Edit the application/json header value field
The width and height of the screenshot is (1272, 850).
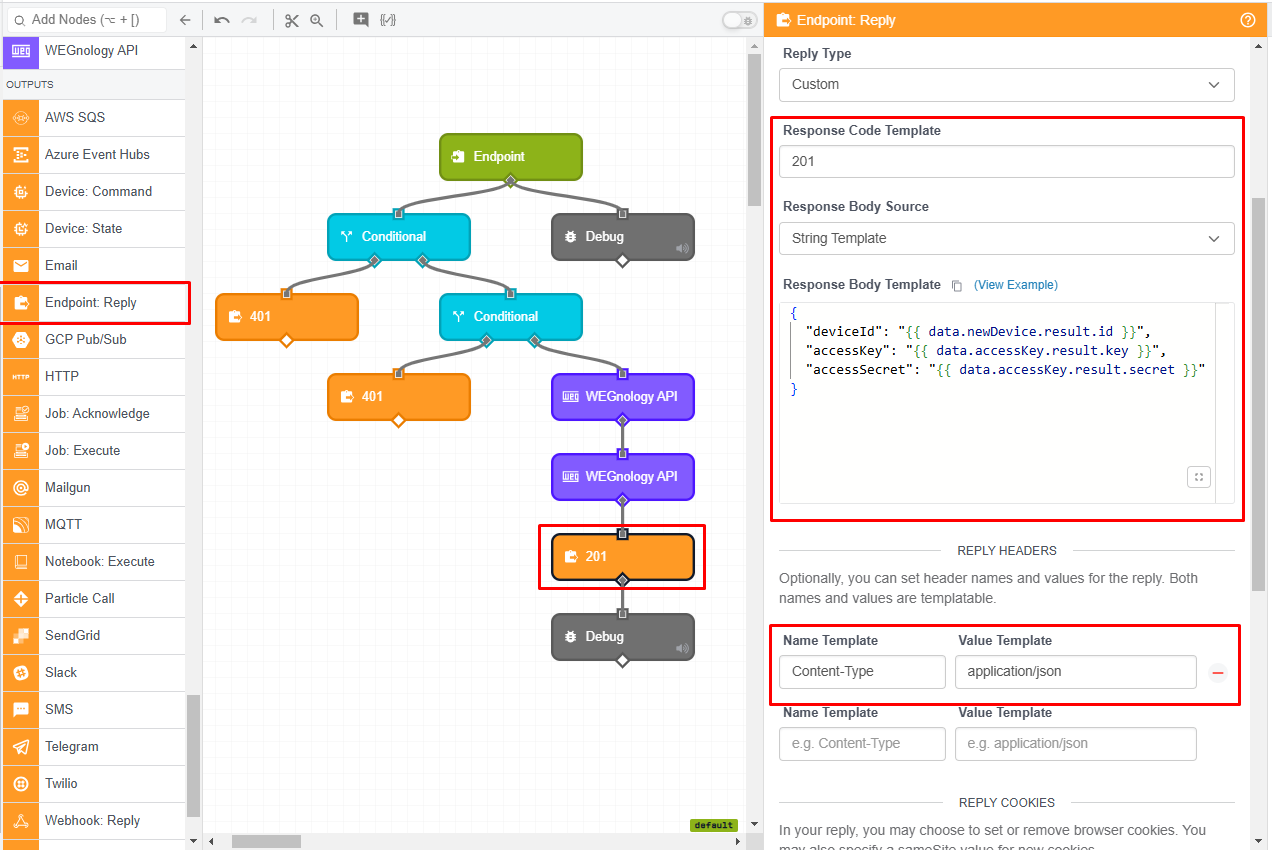pyautogui.click(x=1076, y=672)
